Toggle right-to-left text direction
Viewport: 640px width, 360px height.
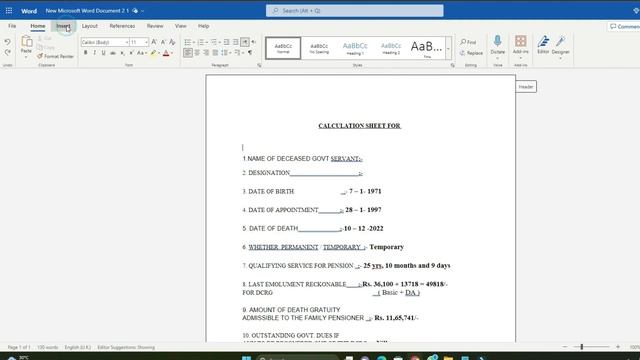pos(253,42)
